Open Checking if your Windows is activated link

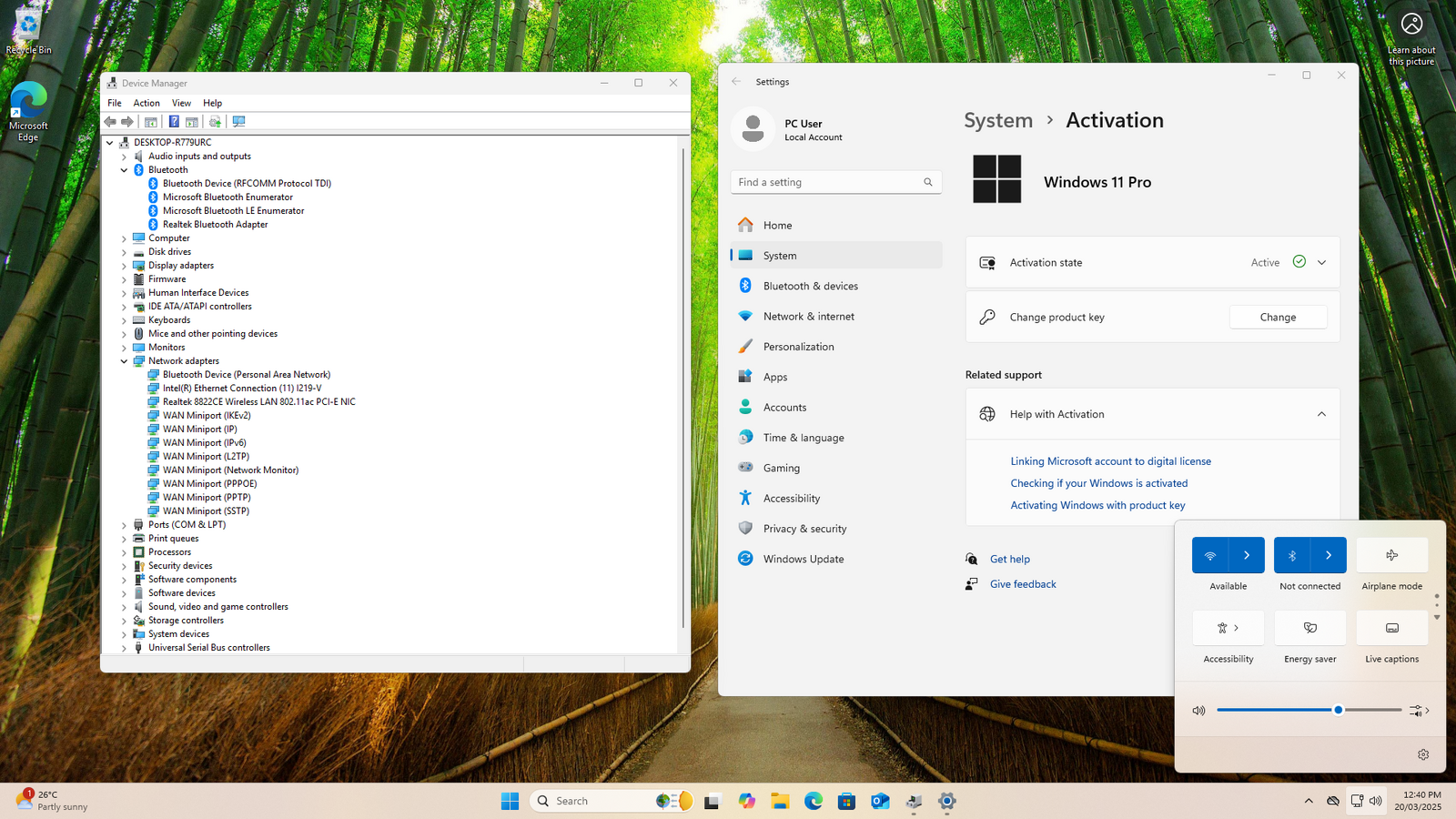[1098, 483]
